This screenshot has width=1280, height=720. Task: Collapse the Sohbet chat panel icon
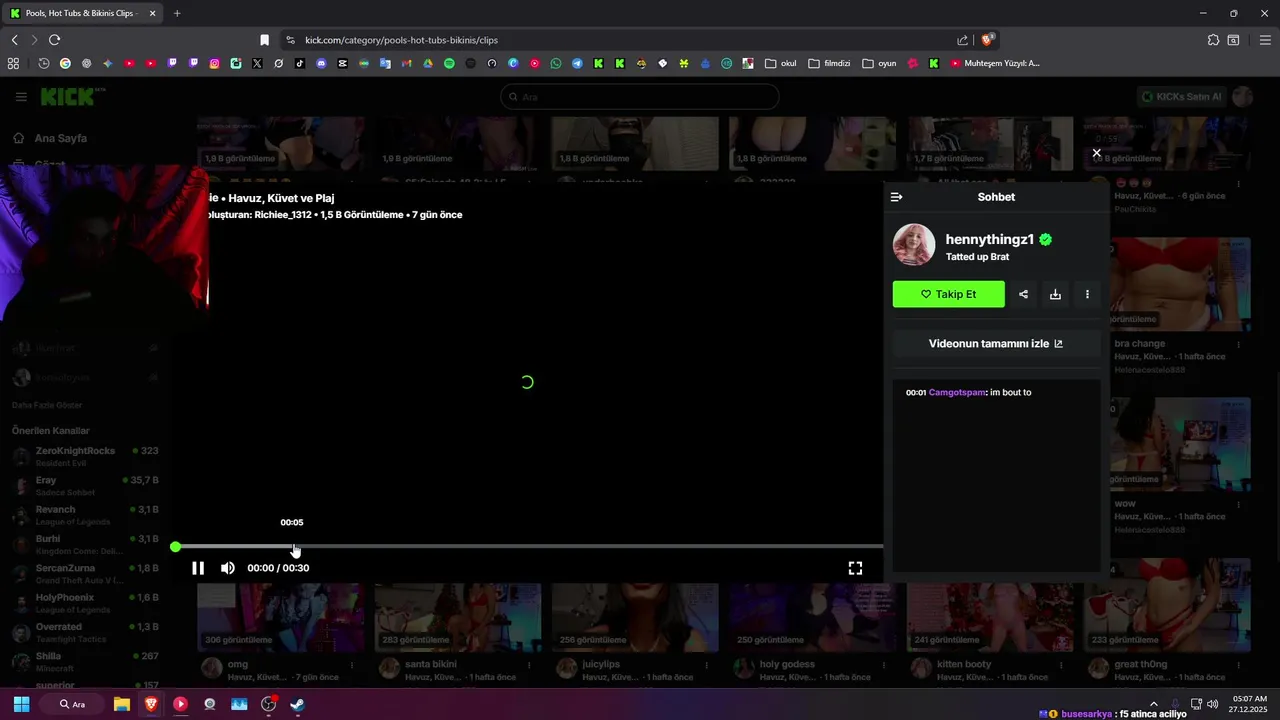[x=896, y=197]
